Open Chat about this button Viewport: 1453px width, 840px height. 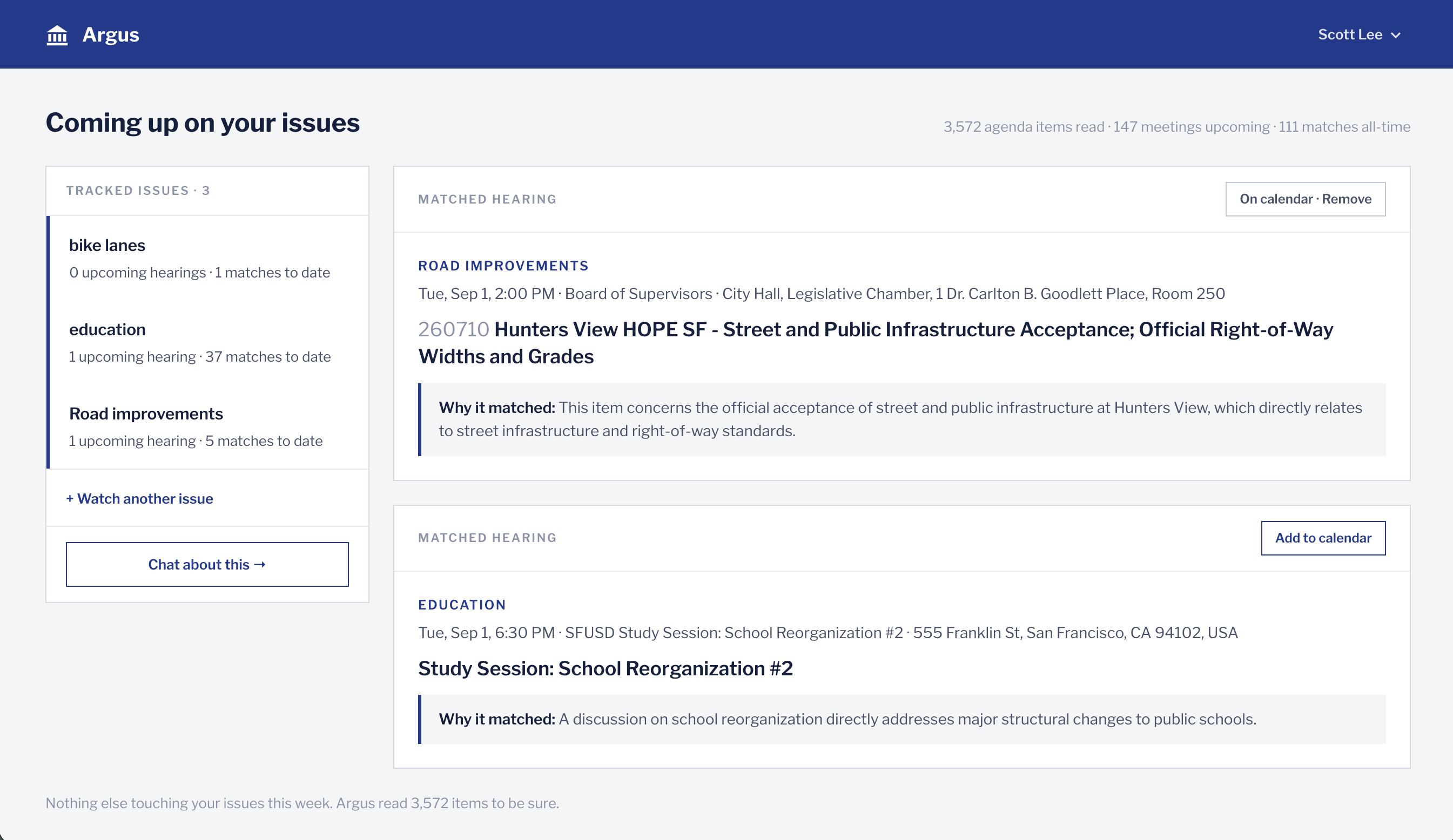(x=207, y=564)
